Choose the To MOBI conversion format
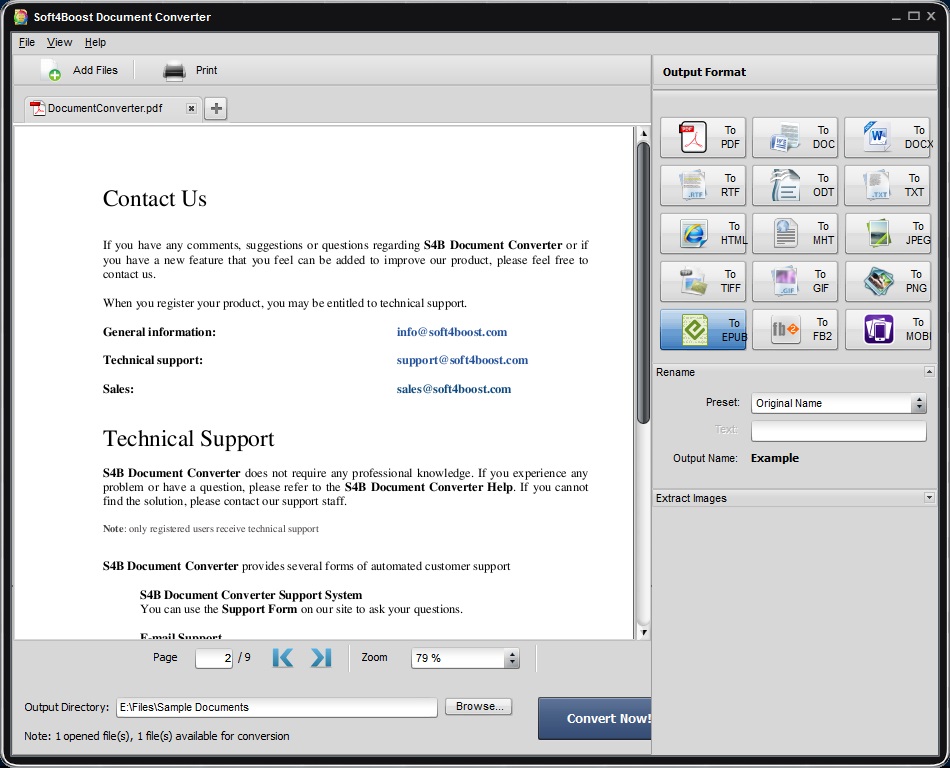Viewport: 950px width, 768px height. (x=887, y=329)
